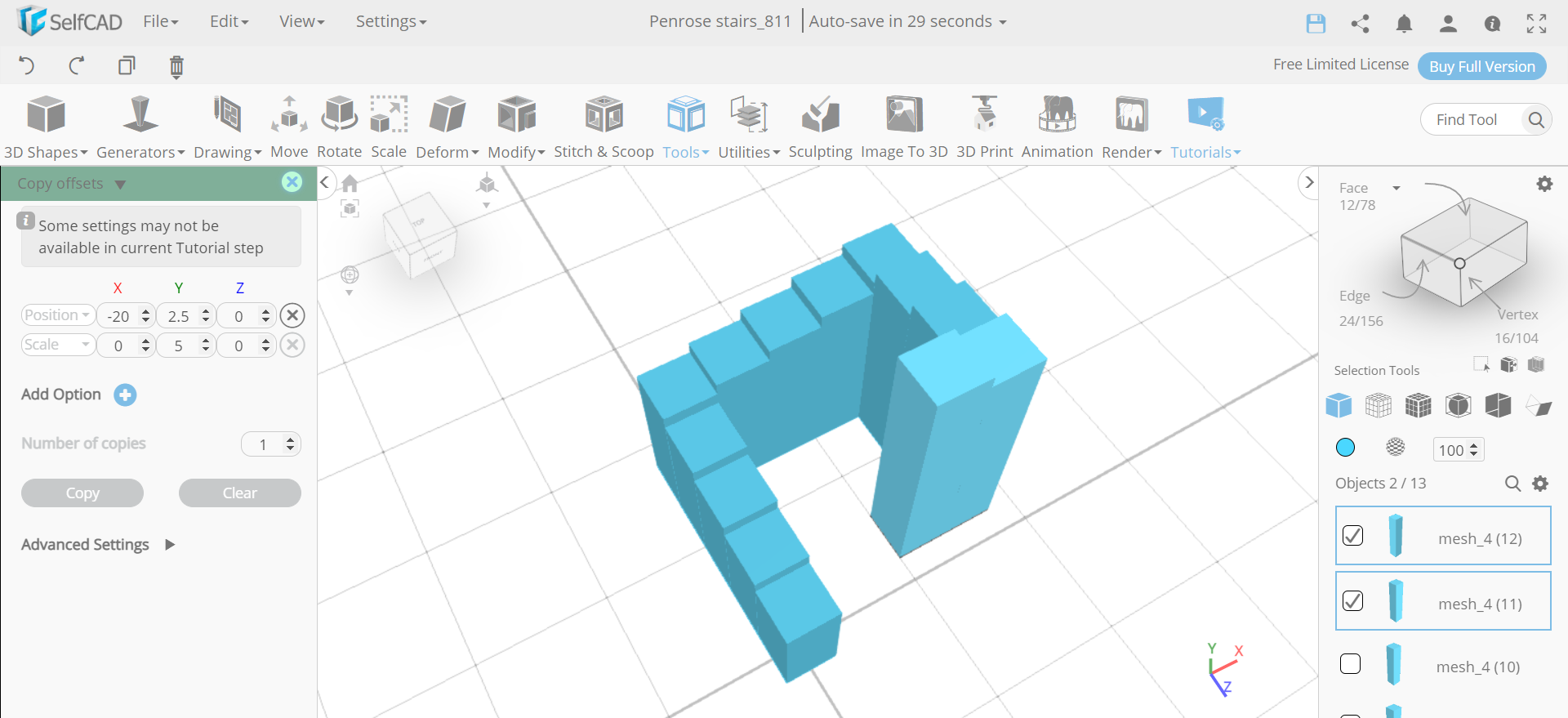Search objects with the magnifier icon
The width and height of the screenshot is (1568, 718).
click(x=1512, y=484)
